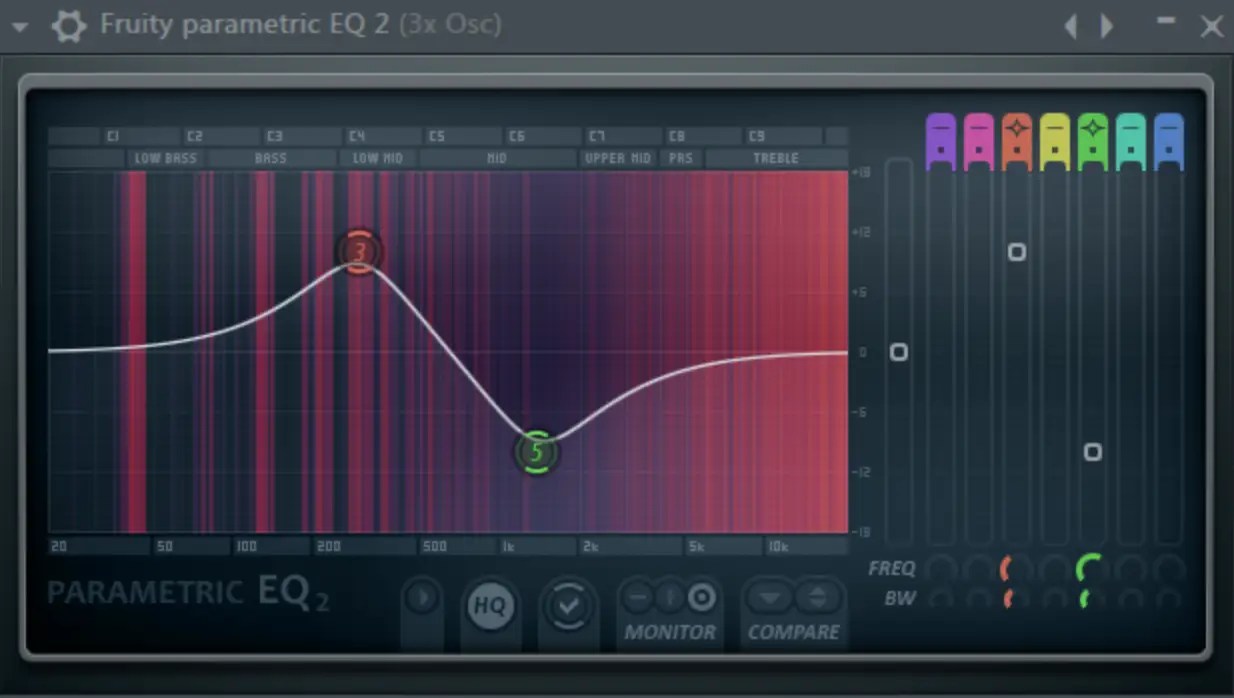1234x698 pixels.
Task: Switch to the LOW BASS band tab
Action: point(165,157)
